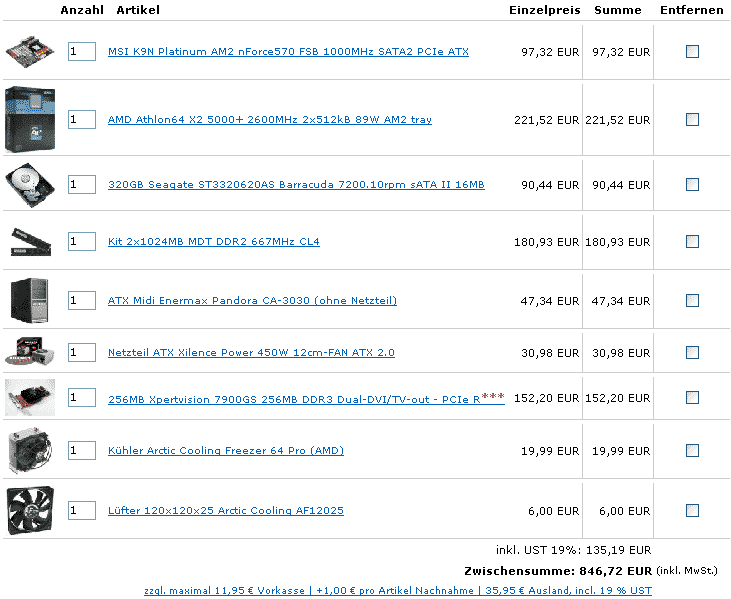Open the Kit 2x1024MB MDT DDR2 link
The width and height of the screenshot is (731, 599).
[213, 241]
